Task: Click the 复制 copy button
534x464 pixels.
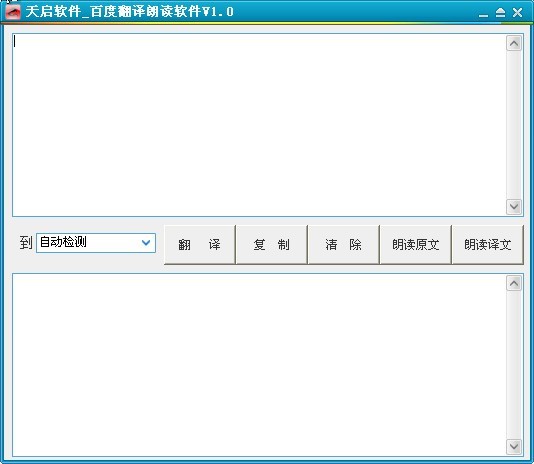Action: [x=271, y=245]
